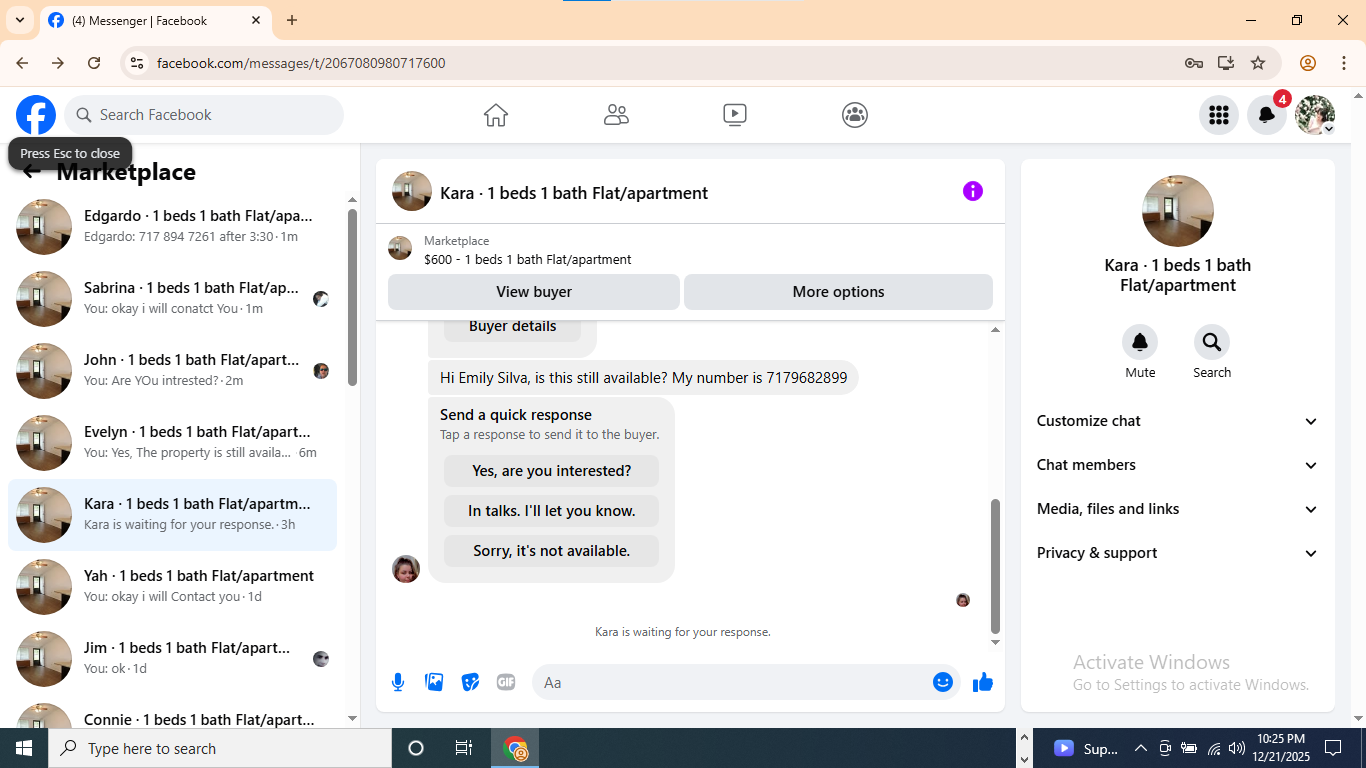Go to the Home feed icon
This screenshot has width=1366, height=768.
(x=496, y=115)
